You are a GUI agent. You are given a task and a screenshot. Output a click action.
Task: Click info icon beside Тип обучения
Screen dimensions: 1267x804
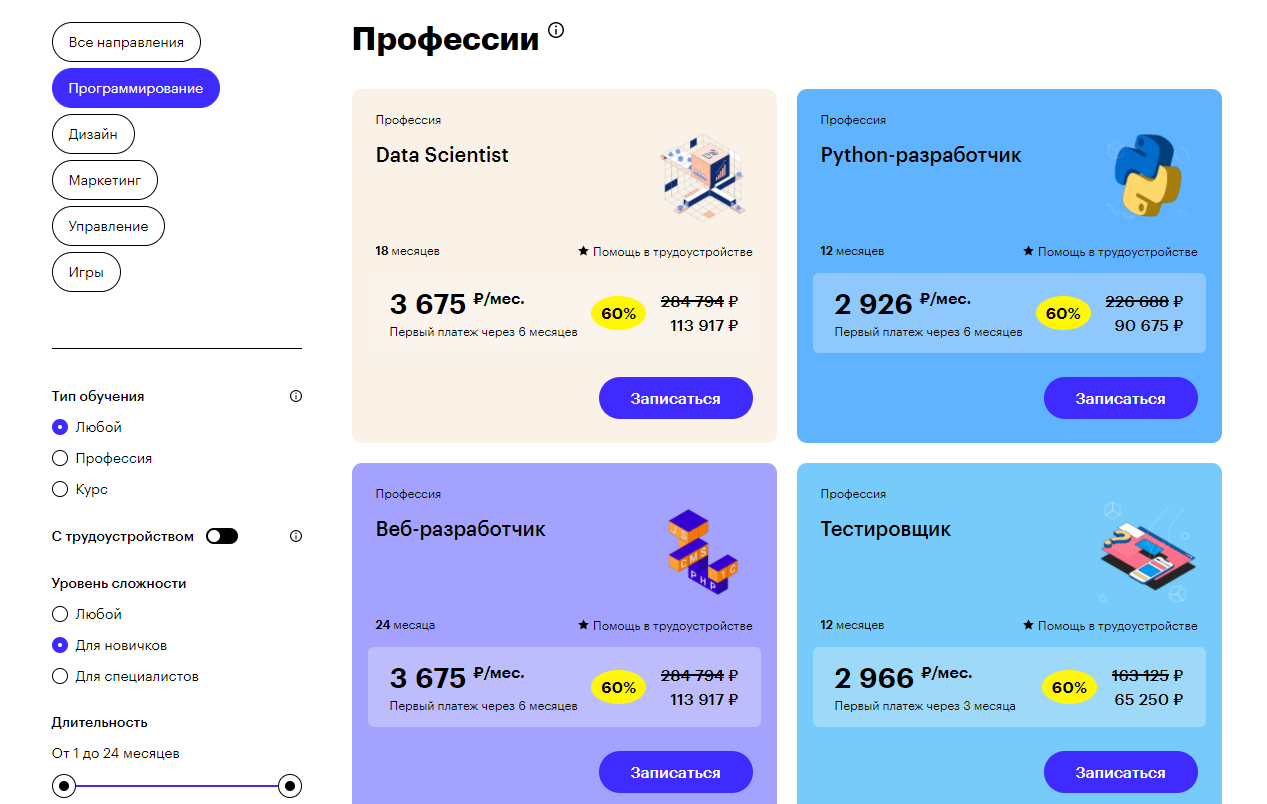[295, 396]
